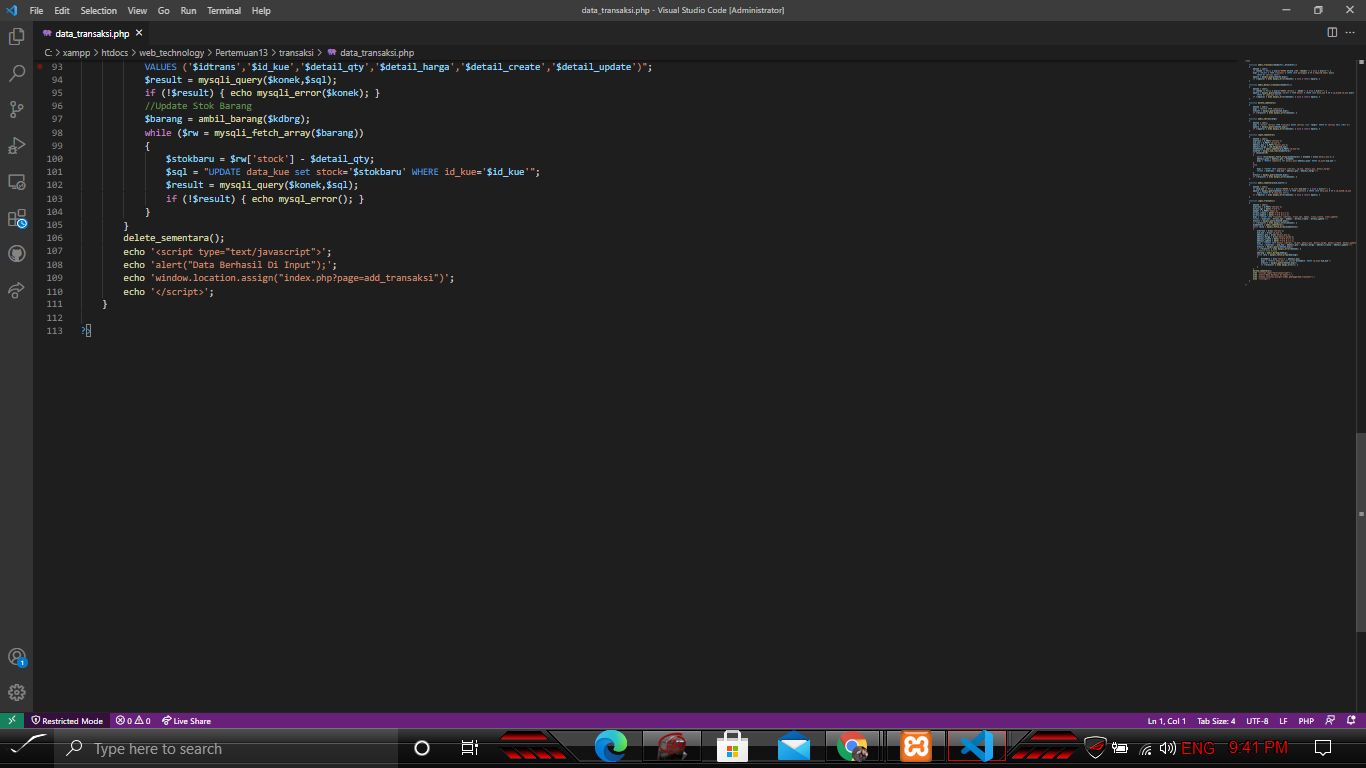This screenshot has width=1366, height=768.
Task: Click the vertical editor scrollbar thumb
Action: [x=1361, y=532]
